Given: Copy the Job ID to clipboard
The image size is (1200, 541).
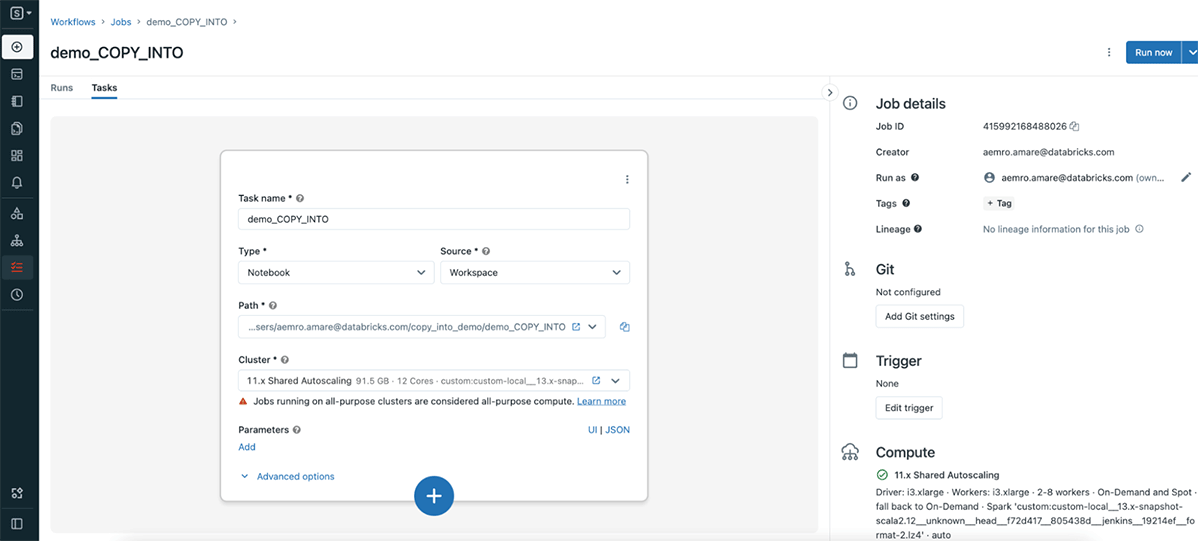Looking at the screenshot, I should pyautogui.click(x=1074, y=127).
